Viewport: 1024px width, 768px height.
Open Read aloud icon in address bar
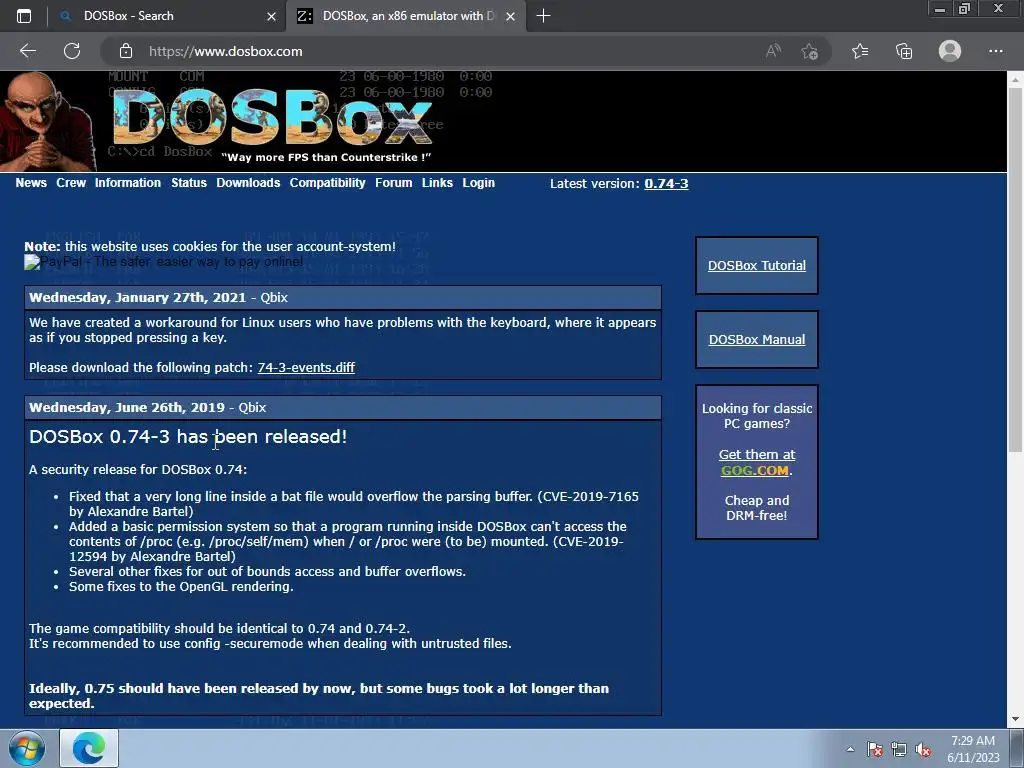click(773, 51)
